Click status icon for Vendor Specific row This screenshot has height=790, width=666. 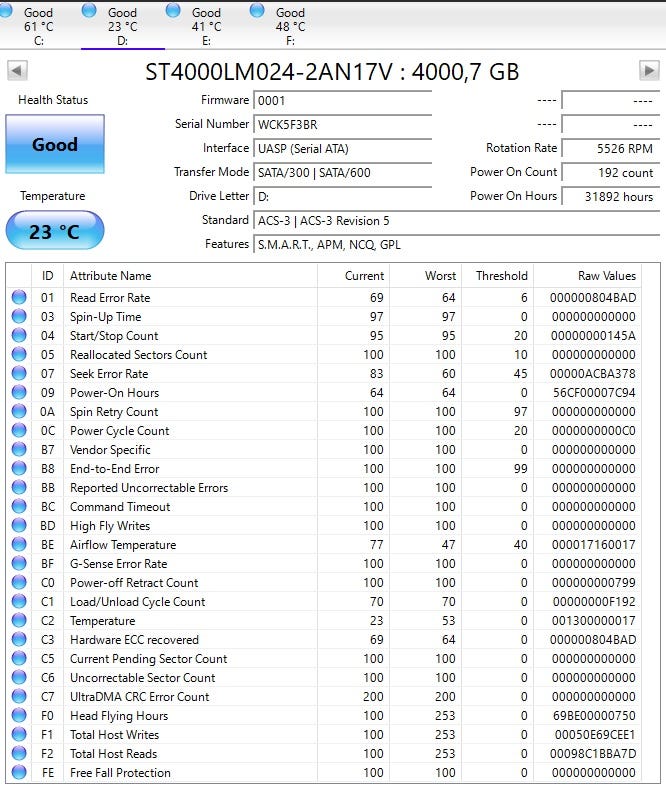tap(19, 449)
